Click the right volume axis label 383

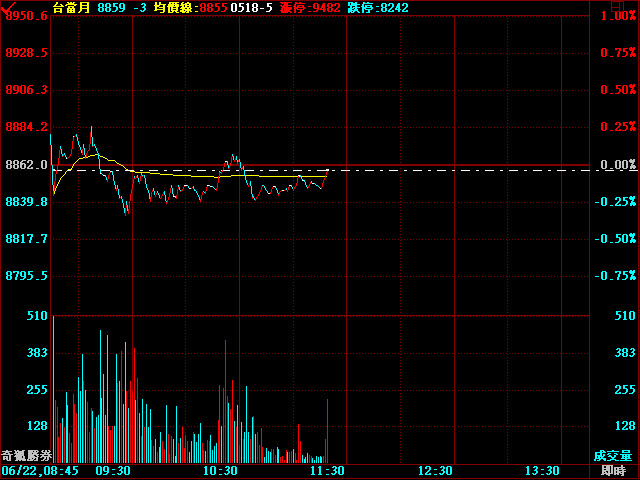click(625, 353)
